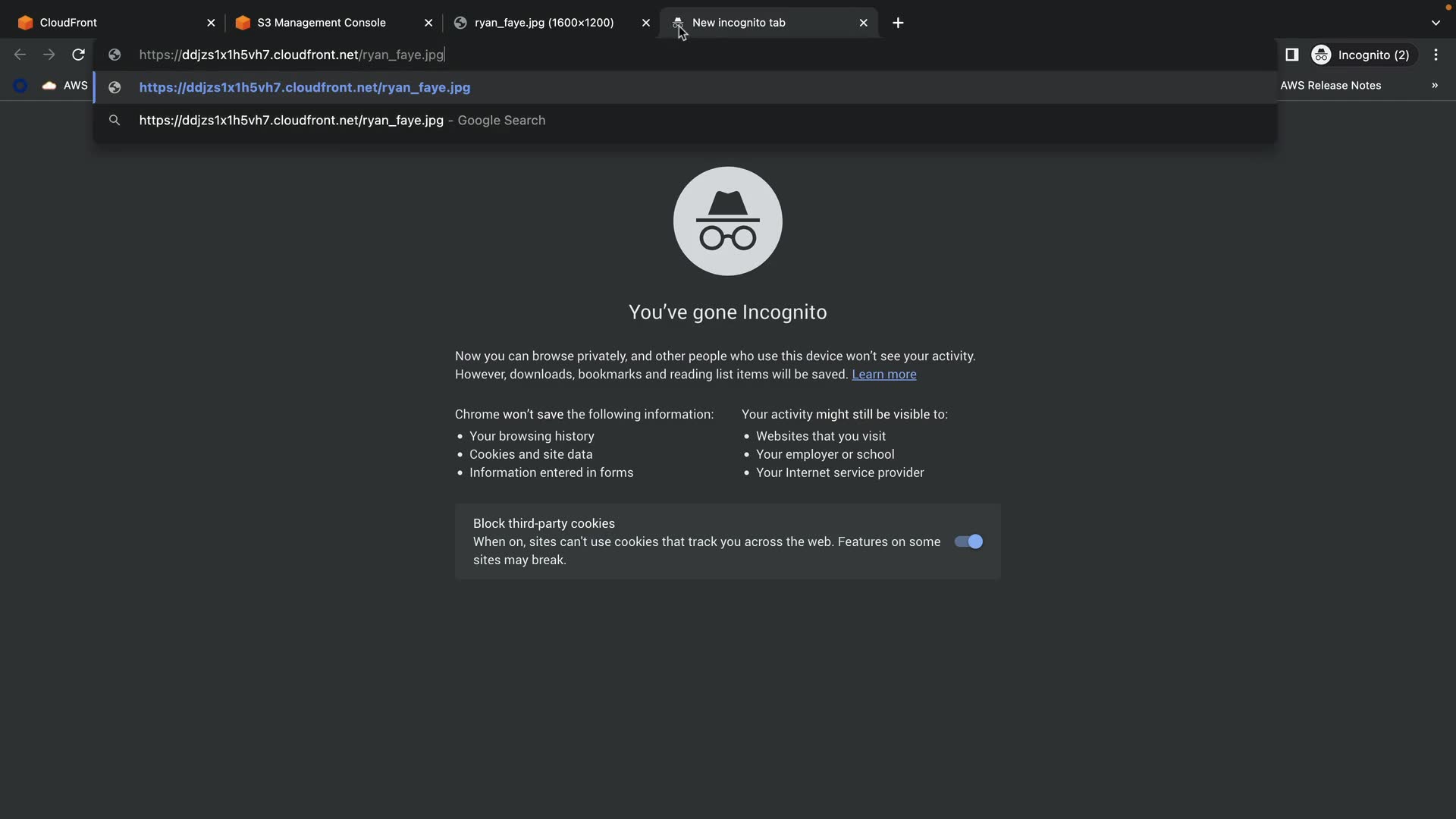The width and height of the screenshot is (1456, 819).
Task: Open AWS Release Notes bookmark
Action: 1330,86
